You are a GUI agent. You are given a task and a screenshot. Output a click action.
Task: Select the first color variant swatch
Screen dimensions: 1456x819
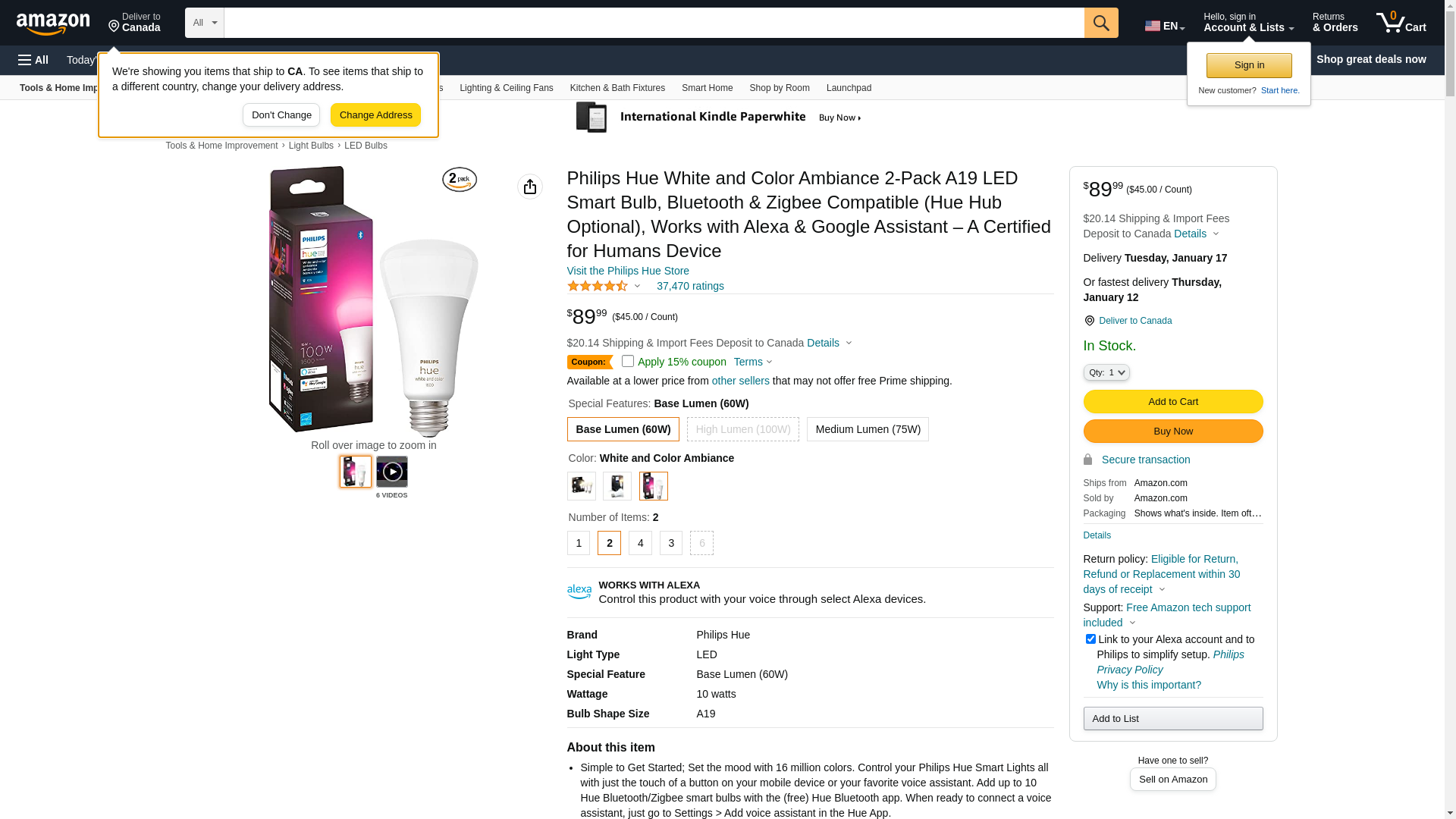pos(581,486)
